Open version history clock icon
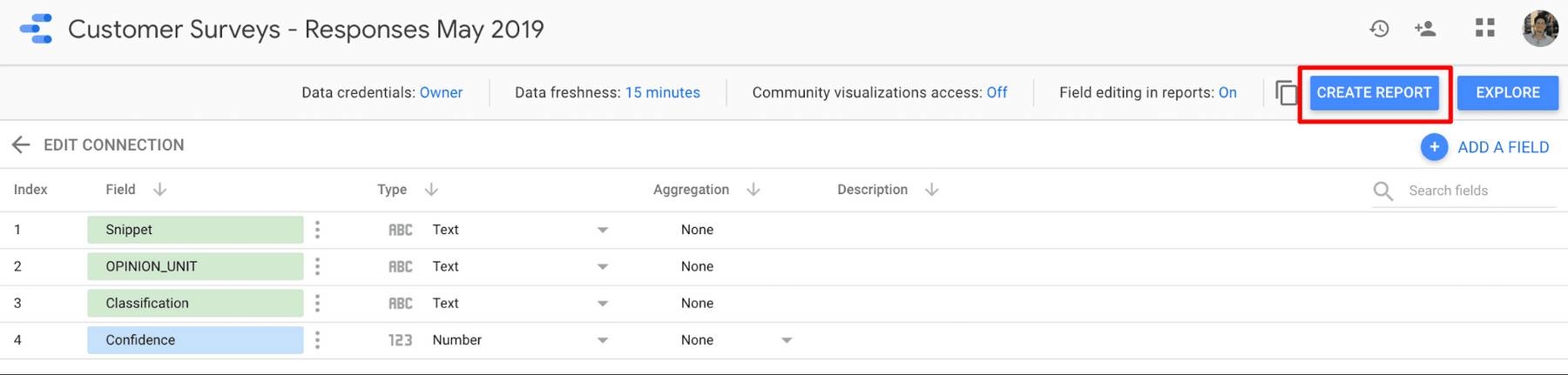 tap(1378, 29)
